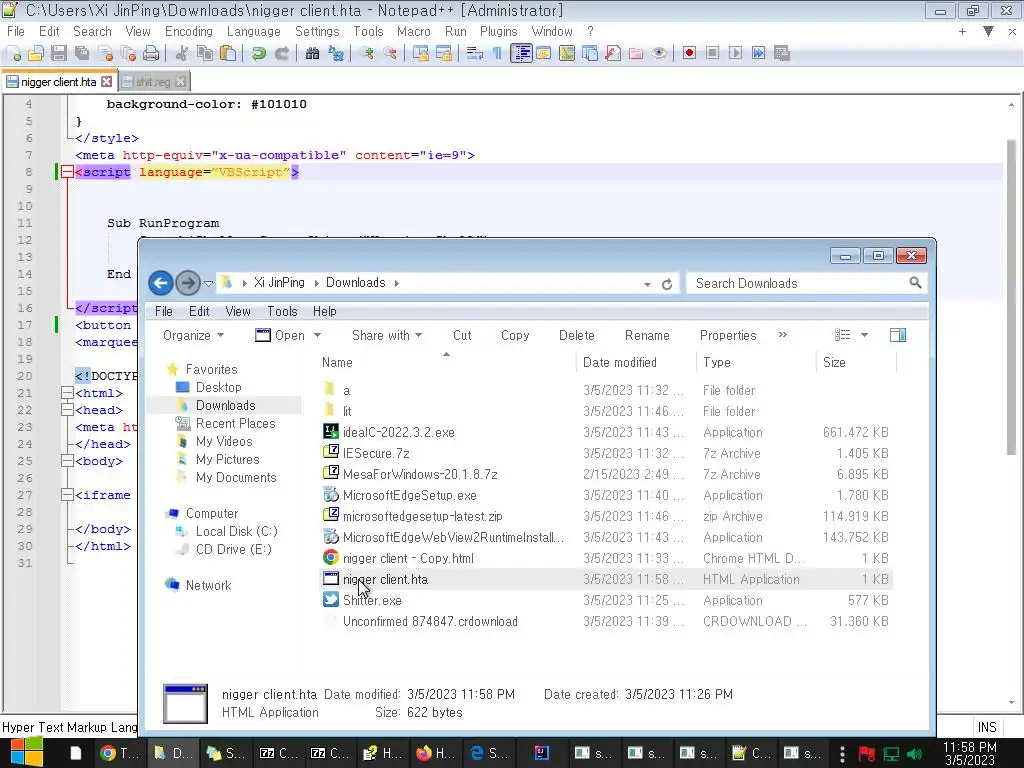Click the eye Monitoring icon in toolbar
1024x768 pixels.
(659, 54)
